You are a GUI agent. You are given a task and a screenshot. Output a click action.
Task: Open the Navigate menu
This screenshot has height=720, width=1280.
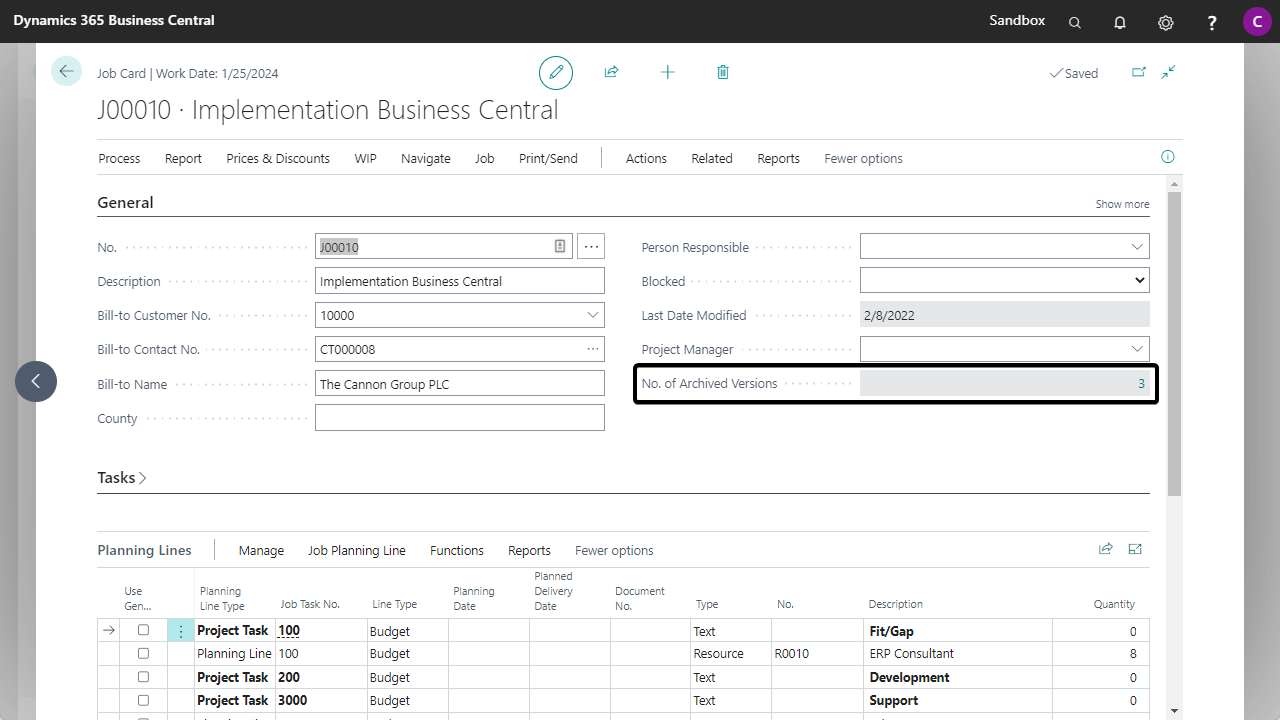425,158
